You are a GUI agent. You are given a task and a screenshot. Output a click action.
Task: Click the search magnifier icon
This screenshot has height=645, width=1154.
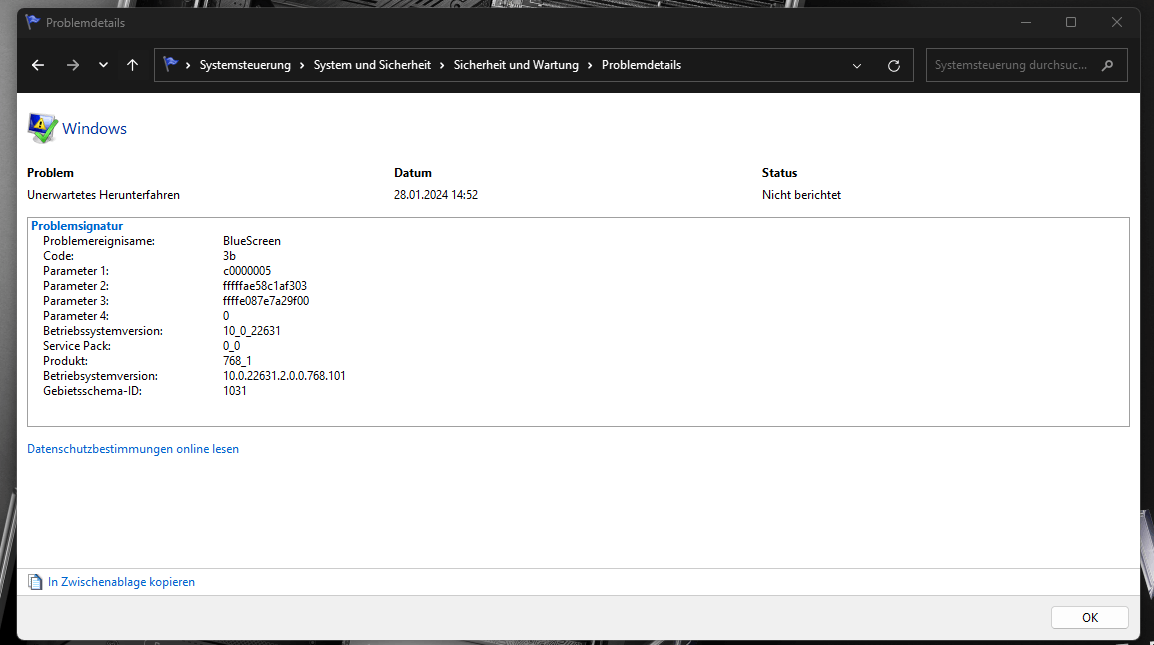[x=1107, y=66]
